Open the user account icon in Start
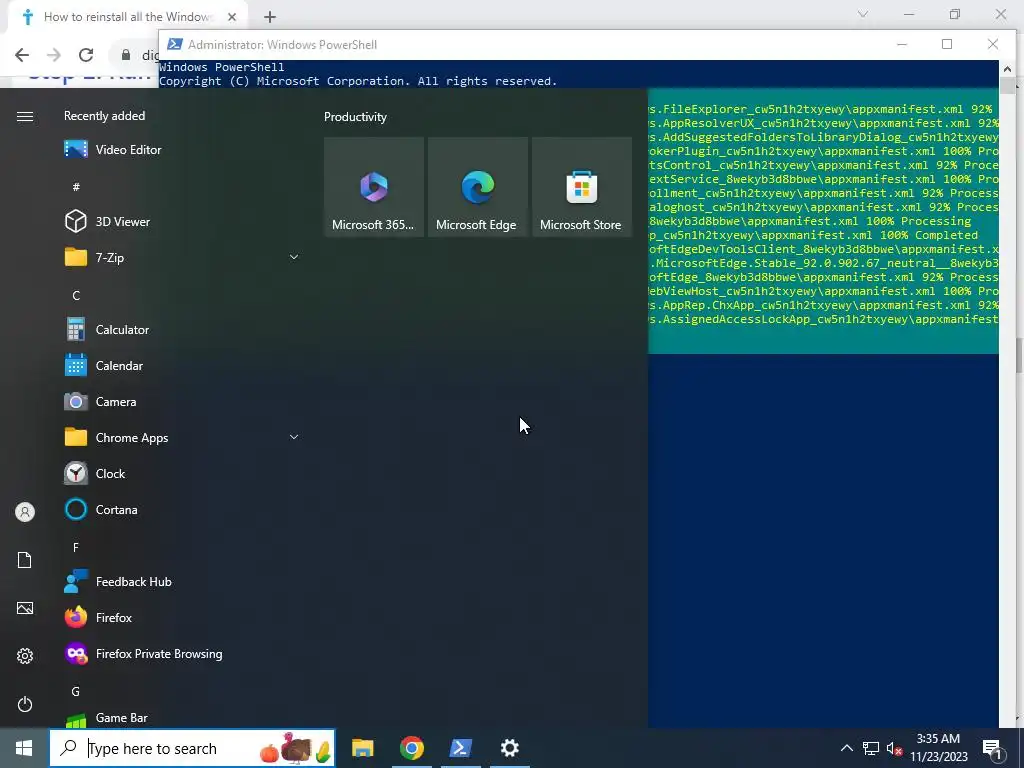The image size is (1024, 768). point(25,512)
